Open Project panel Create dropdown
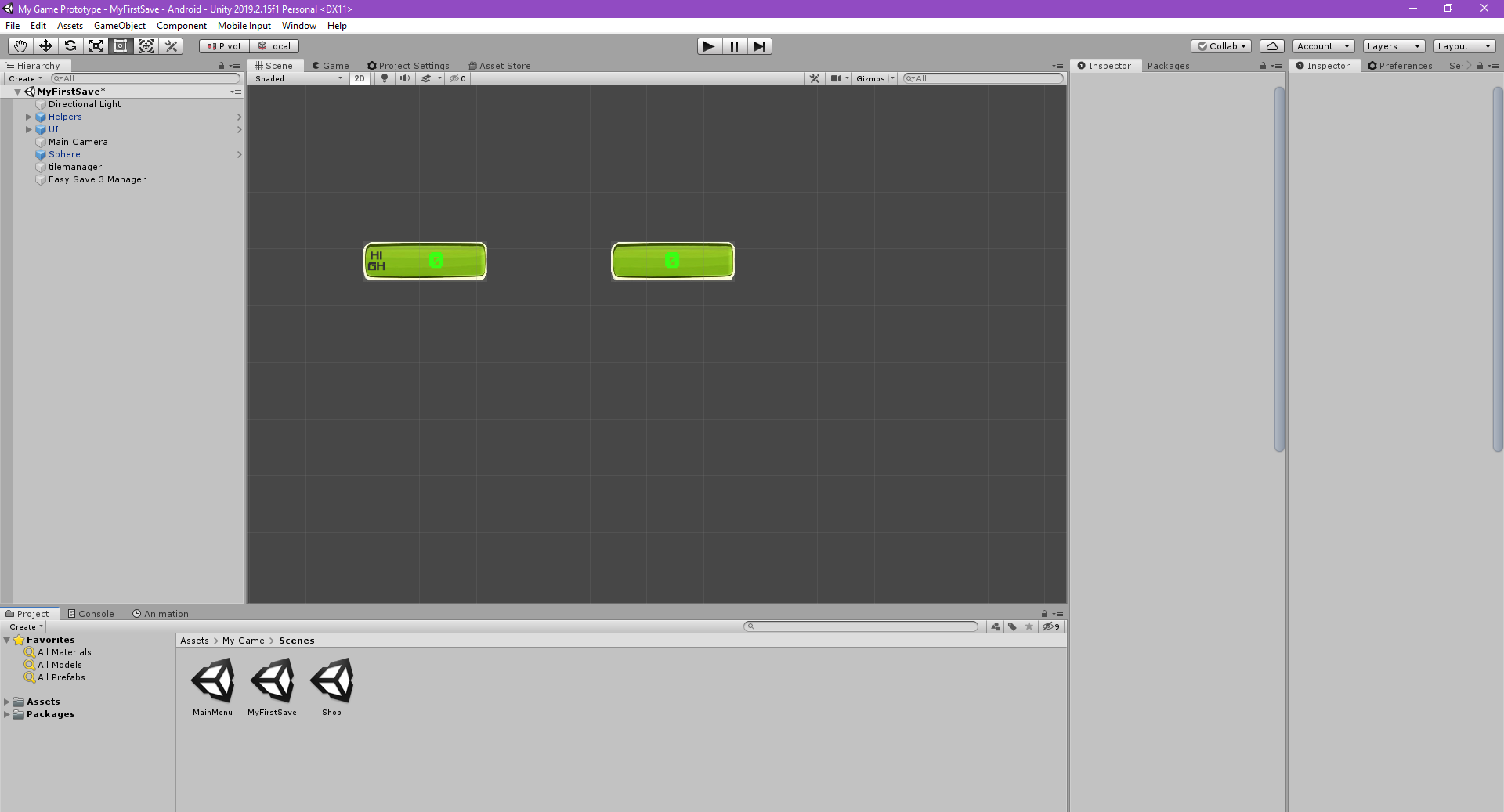 tap(25, 626)
